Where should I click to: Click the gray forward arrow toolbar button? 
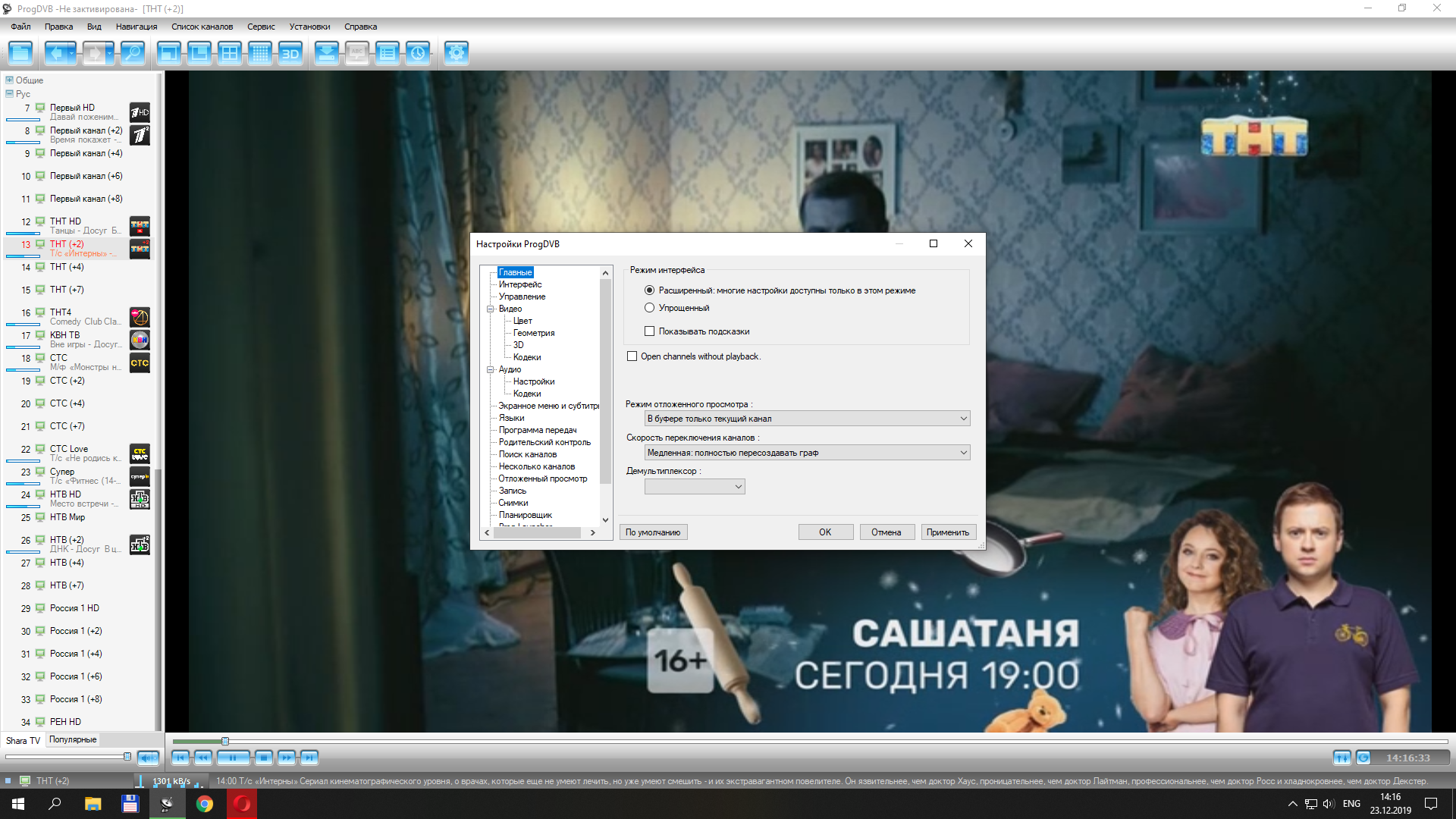(x=94, y=53)
